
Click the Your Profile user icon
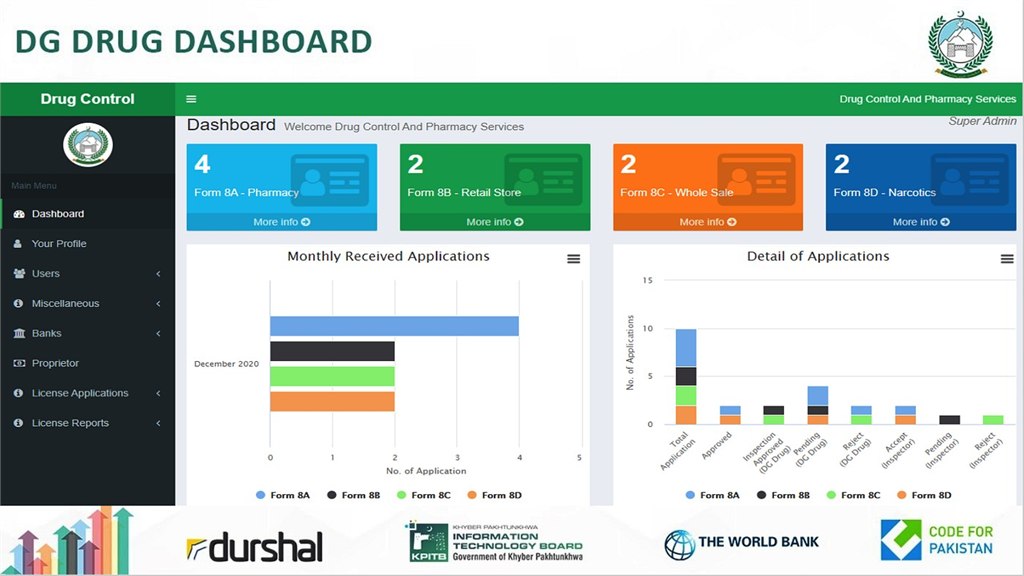[18, 244]
